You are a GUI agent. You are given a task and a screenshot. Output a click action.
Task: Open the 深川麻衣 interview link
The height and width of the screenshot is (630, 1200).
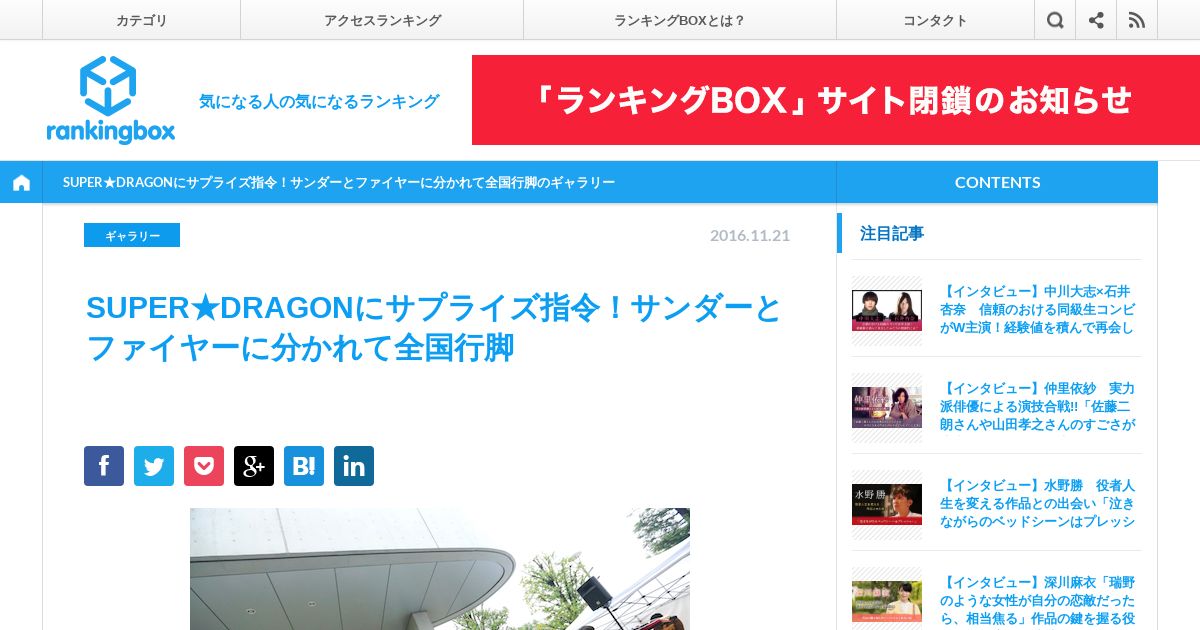(1038, 599)
